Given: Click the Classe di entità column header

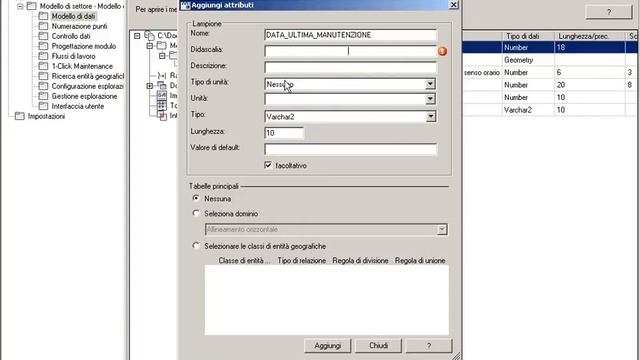Looking at the screenshot, I should point(244,260).
